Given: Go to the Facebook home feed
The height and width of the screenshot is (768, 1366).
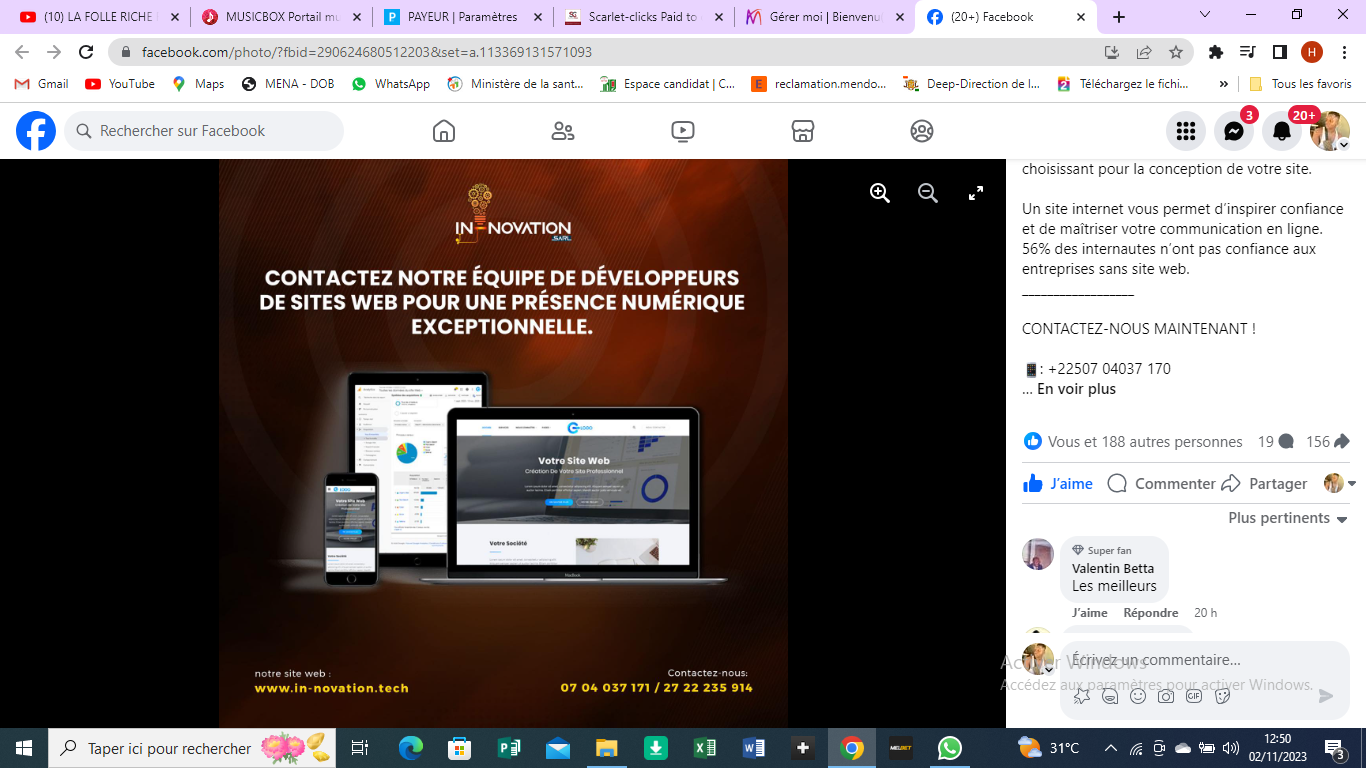Looking at the screenshot, I should tap(444, 131).
